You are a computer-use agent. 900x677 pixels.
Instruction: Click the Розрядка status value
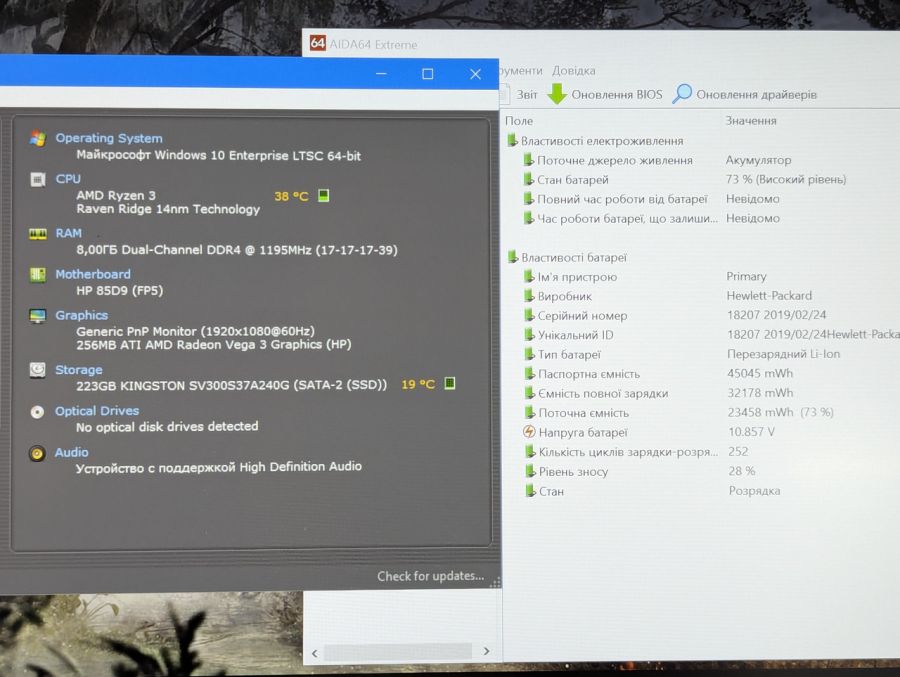click(754, 491)
